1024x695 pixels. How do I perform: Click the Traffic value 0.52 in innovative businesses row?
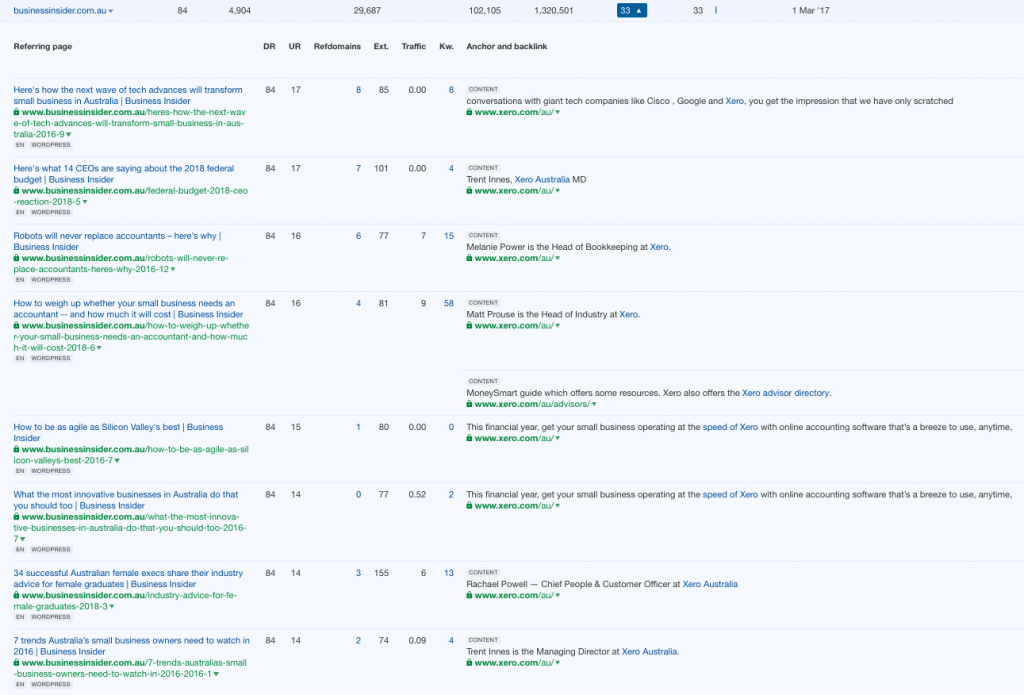pos(417,494)
